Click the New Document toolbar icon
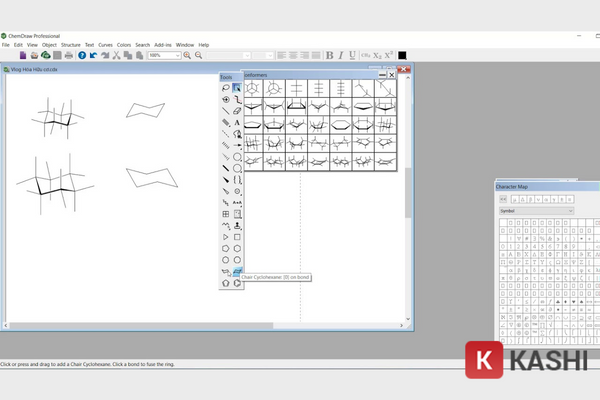 tap(23, 56)
